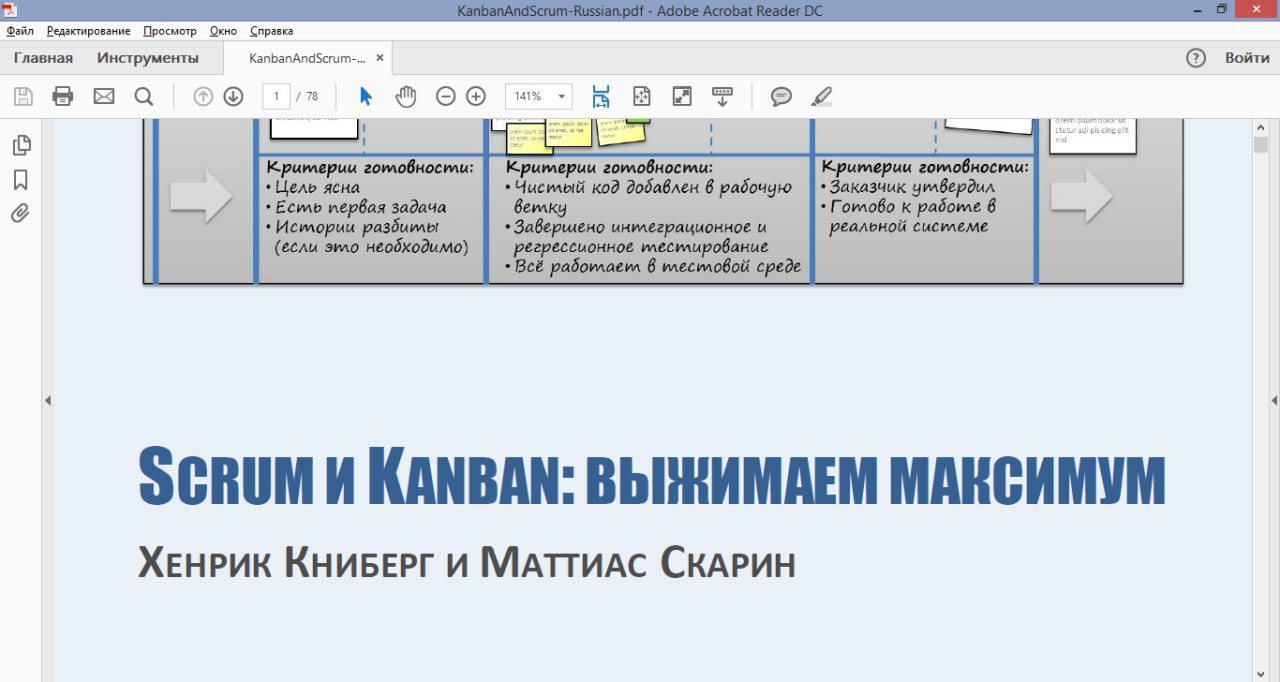Expand the left navigation pane arrow
1280x682 pixels.
tap(47, 400)
